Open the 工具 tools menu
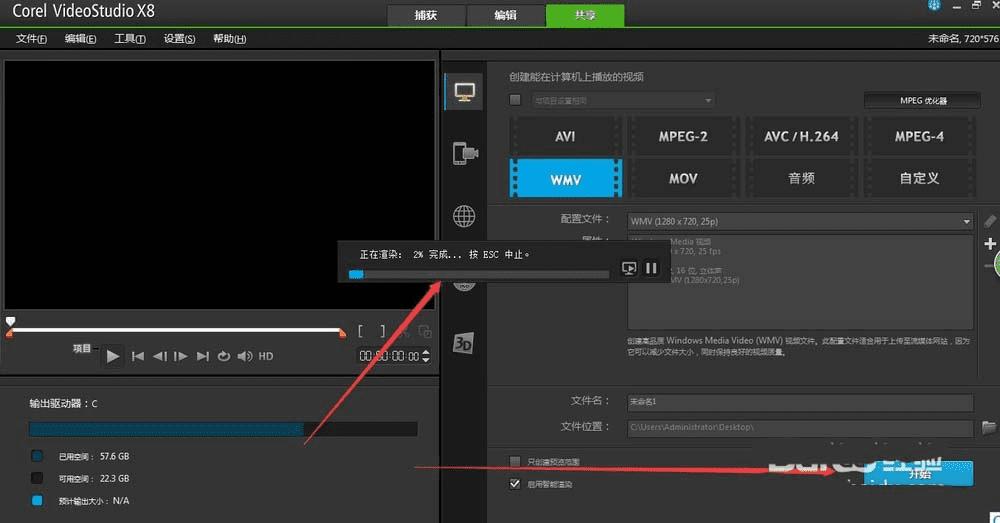1000x523 pixels. tap(129, 39)
